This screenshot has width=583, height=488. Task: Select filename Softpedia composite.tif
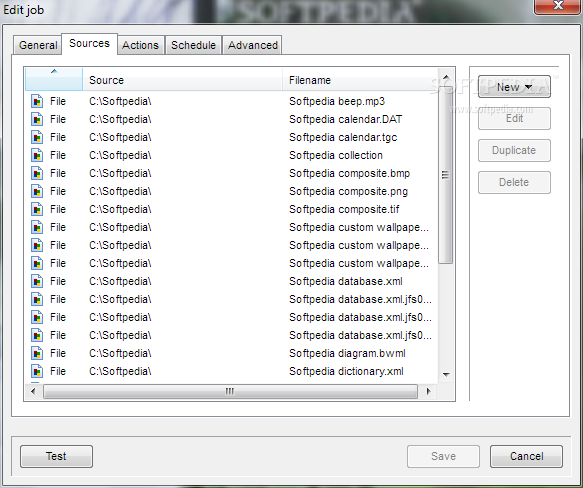344,209
